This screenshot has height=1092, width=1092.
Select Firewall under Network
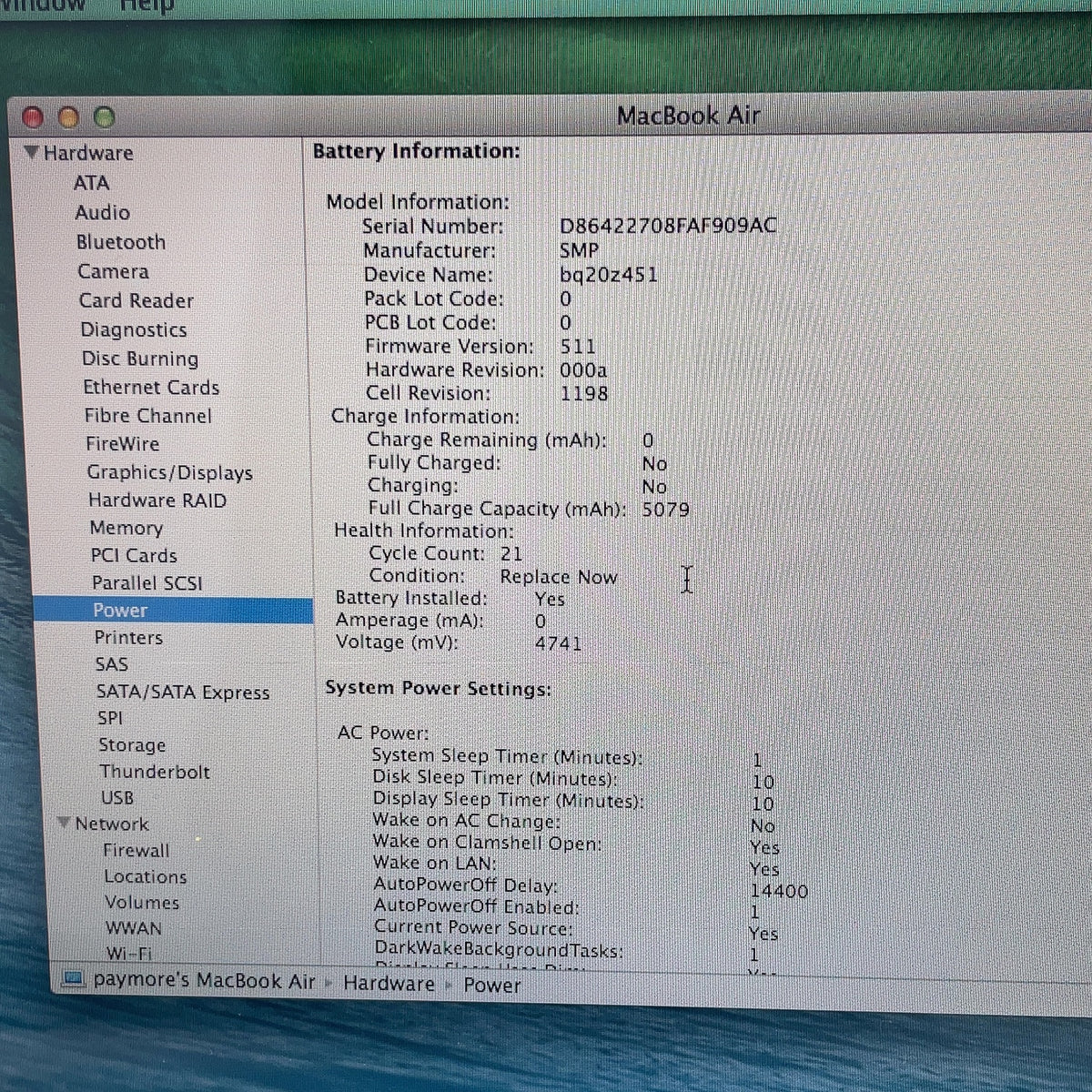[x=136, y=851]
